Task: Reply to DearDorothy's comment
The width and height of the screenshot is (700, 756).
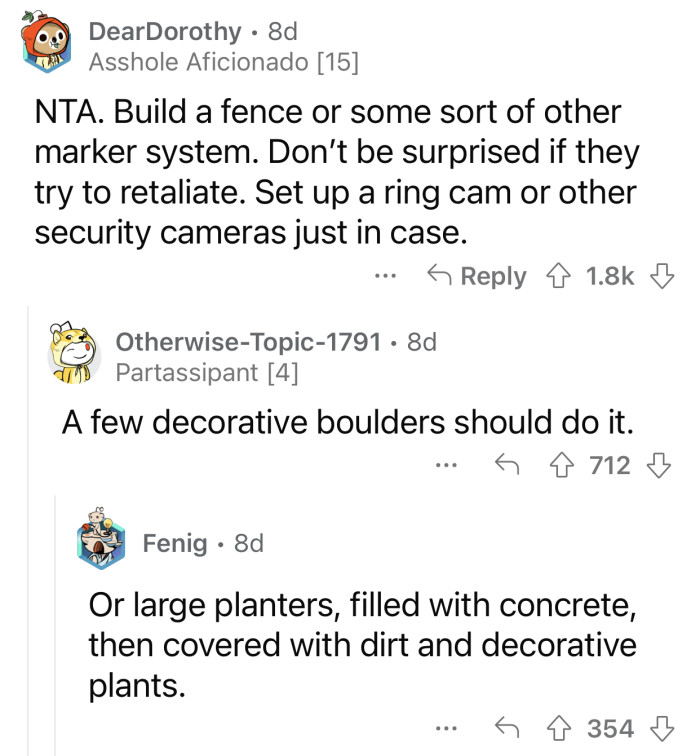Action: point(476,276)
